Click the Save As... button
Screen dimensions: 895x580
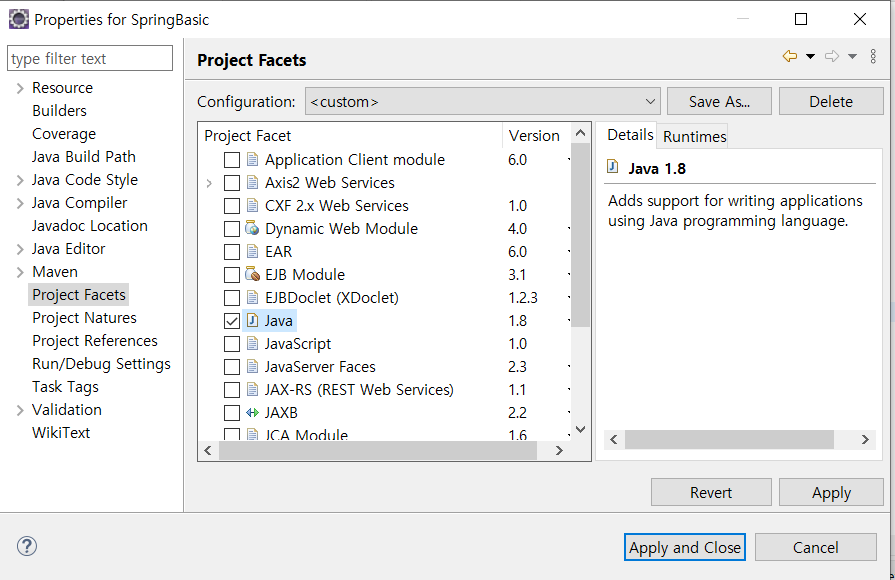coord(719,101)
